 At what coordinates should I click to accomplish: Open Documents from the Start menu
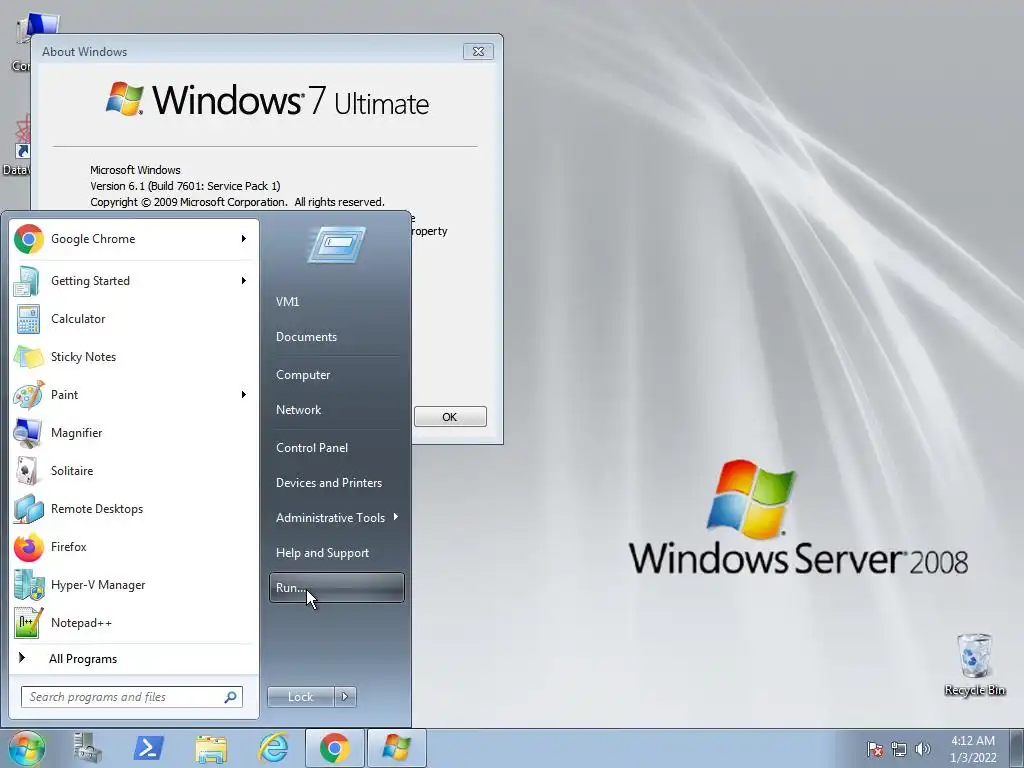pyautogui.click(x=336, y=337)
